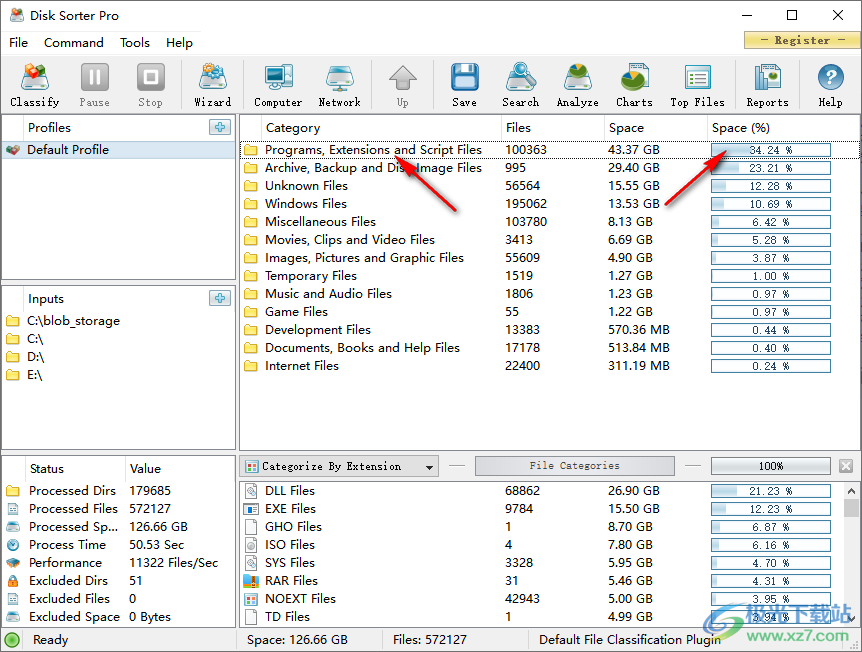This screenshot has width=862, height=652.
Task: Open the Computer disks view
Action: (x=278, y=84)
